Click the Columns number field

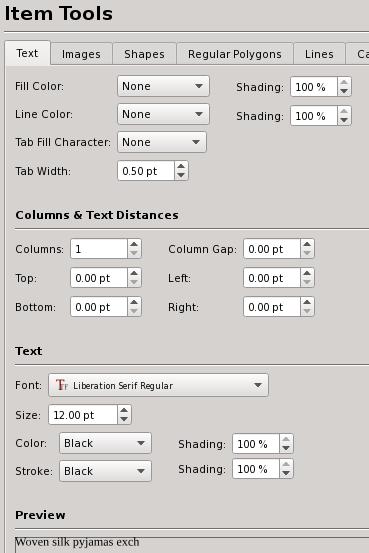click(99, 249)
